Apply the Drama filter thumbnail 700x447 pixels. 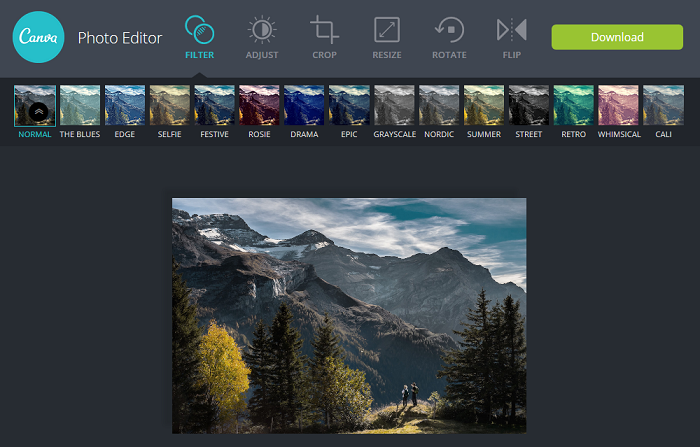(x=304, y=105)
